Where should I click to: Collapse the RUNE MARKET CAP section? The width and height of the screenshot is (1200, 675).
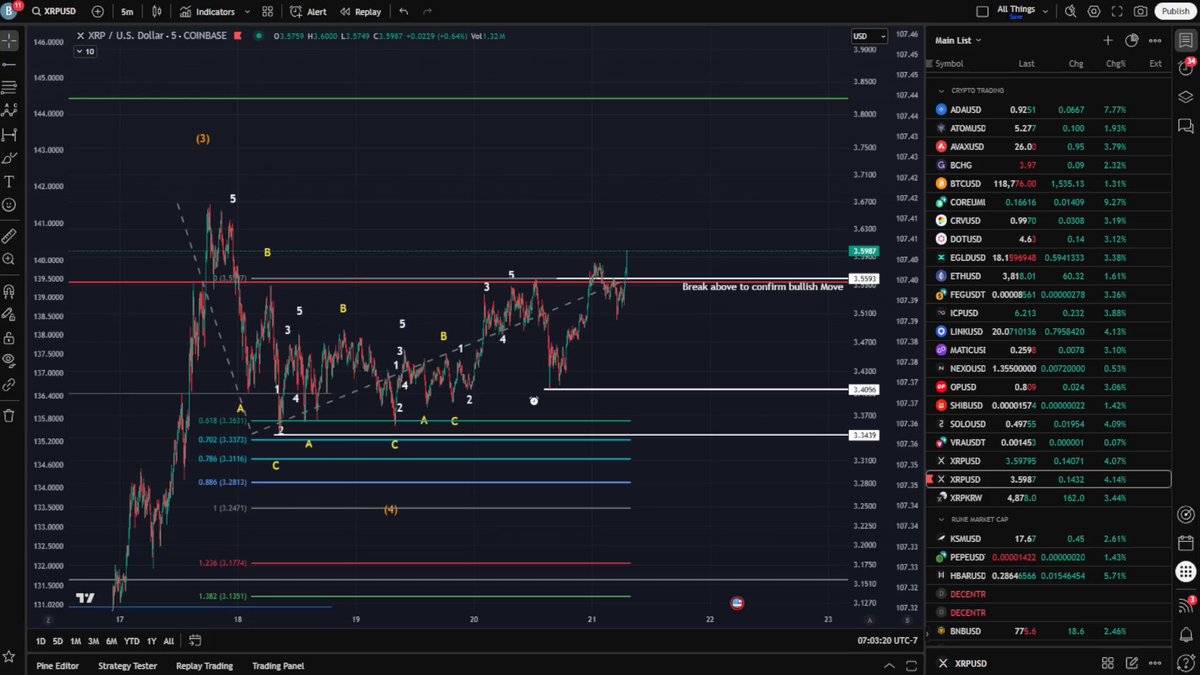(x=941, y=519)
